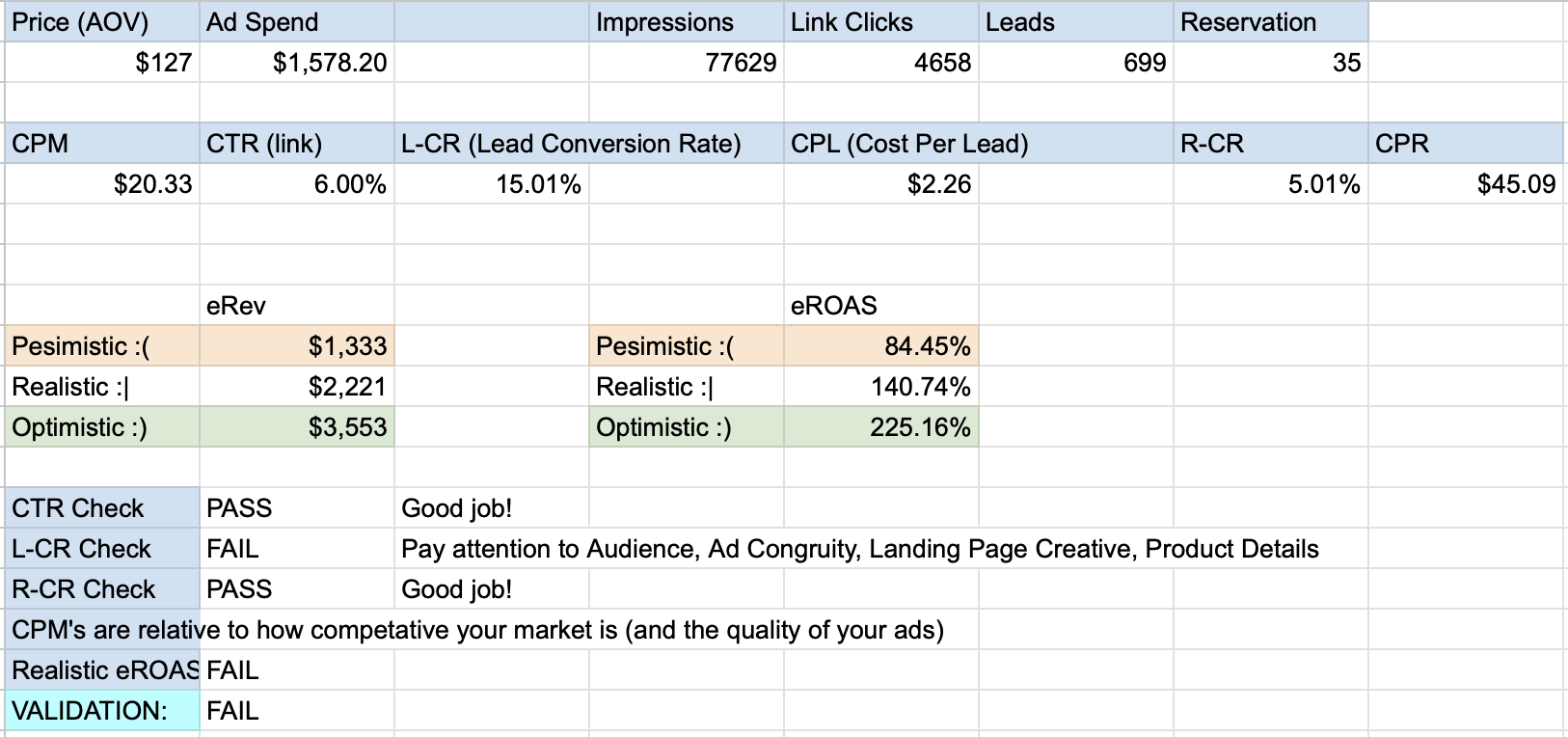
Task: Click the CPR value $45.09 cell
Action: pos(1466,184)
